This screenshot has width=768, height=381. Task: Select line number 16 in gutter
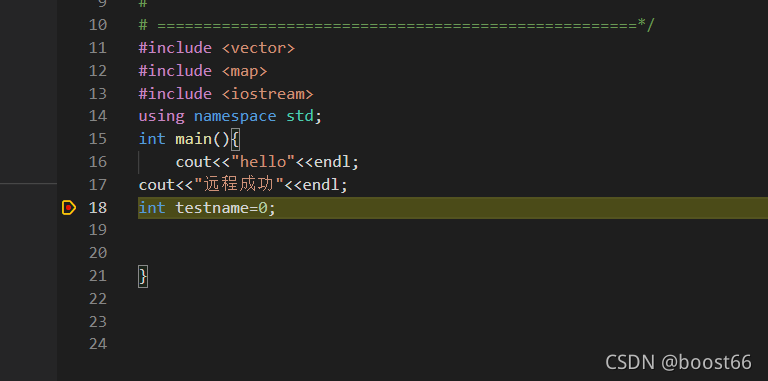(98, 162)
